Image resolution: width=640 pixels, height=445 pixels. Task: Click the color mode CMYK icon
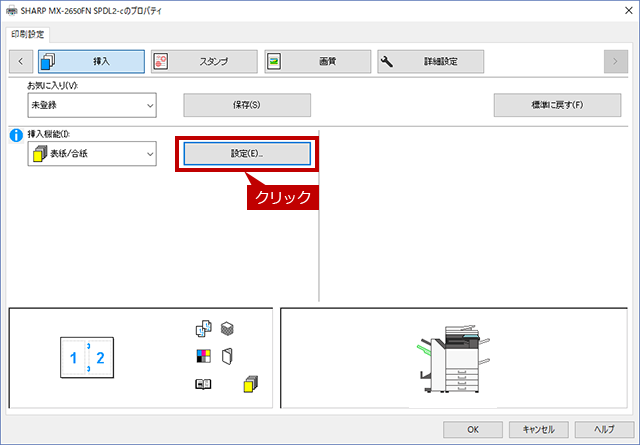pos(203,356)
